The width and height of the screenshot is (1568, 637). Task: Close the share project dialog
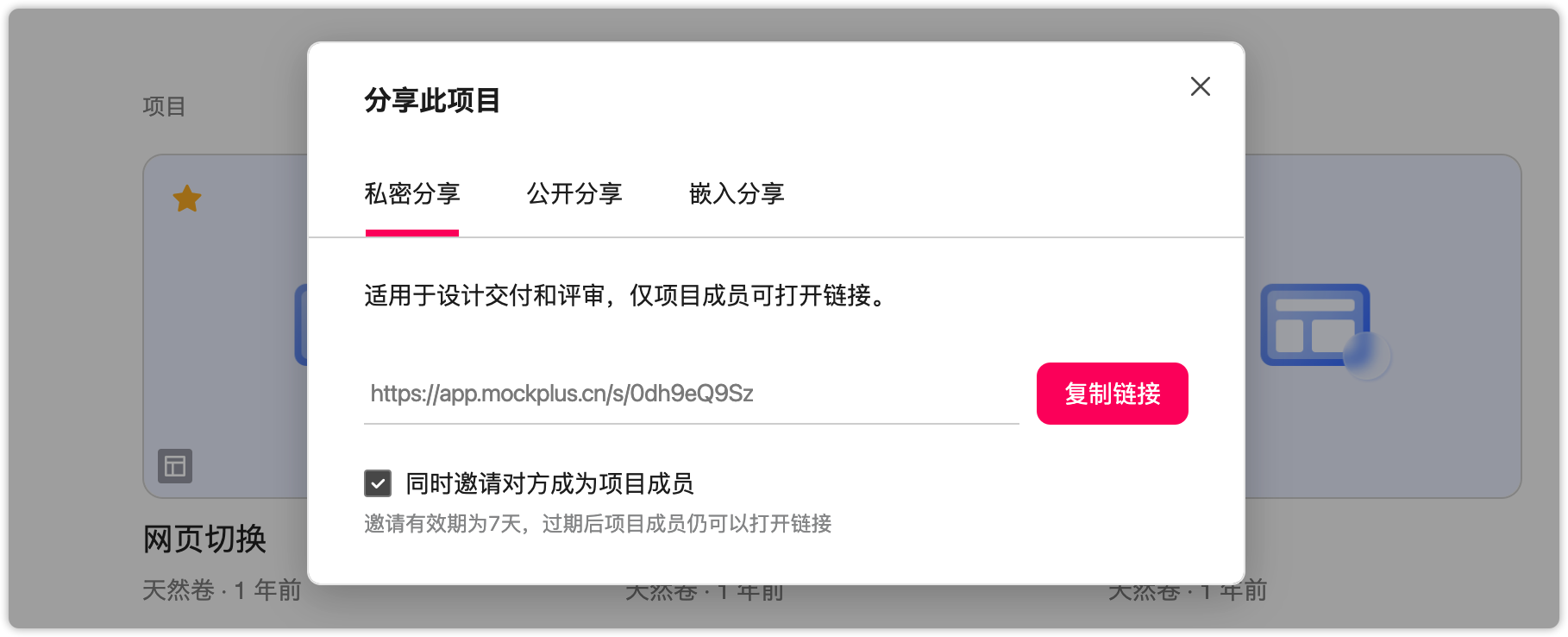coord(1200,86)
